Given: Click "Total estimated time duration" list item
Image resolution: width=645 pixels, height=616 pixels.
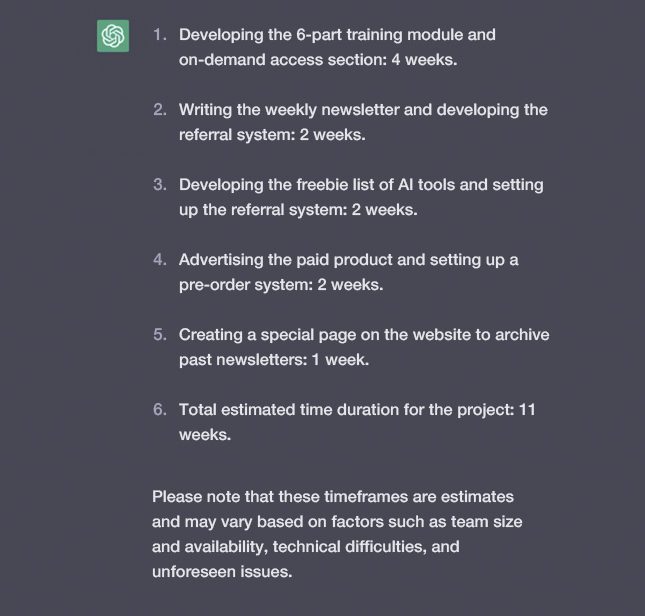Looking at the screenshot, I should pyautogui.click(x=357, y=422).
